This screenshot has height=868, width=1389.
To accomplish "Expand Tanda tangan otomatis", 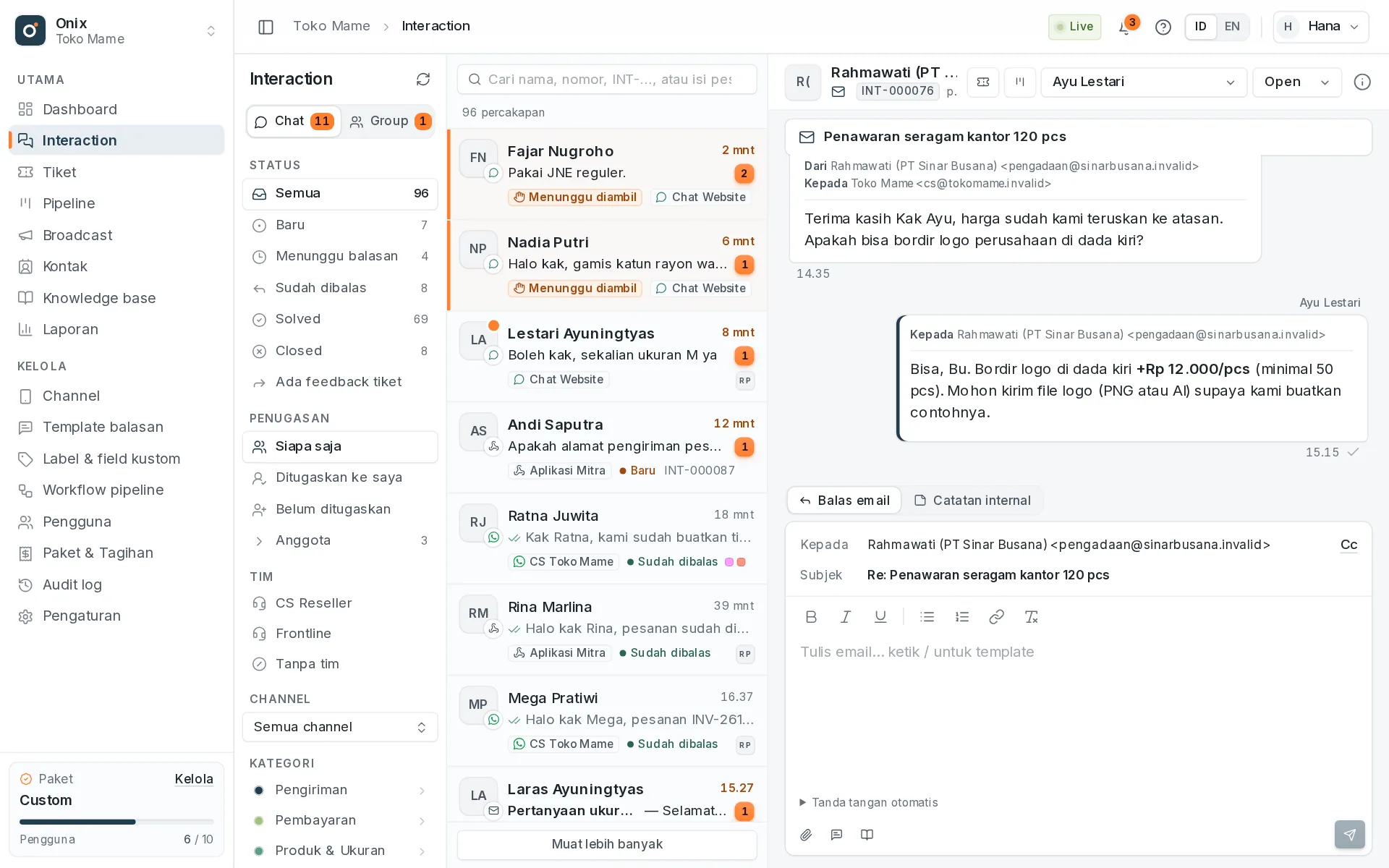I will 868,802.
